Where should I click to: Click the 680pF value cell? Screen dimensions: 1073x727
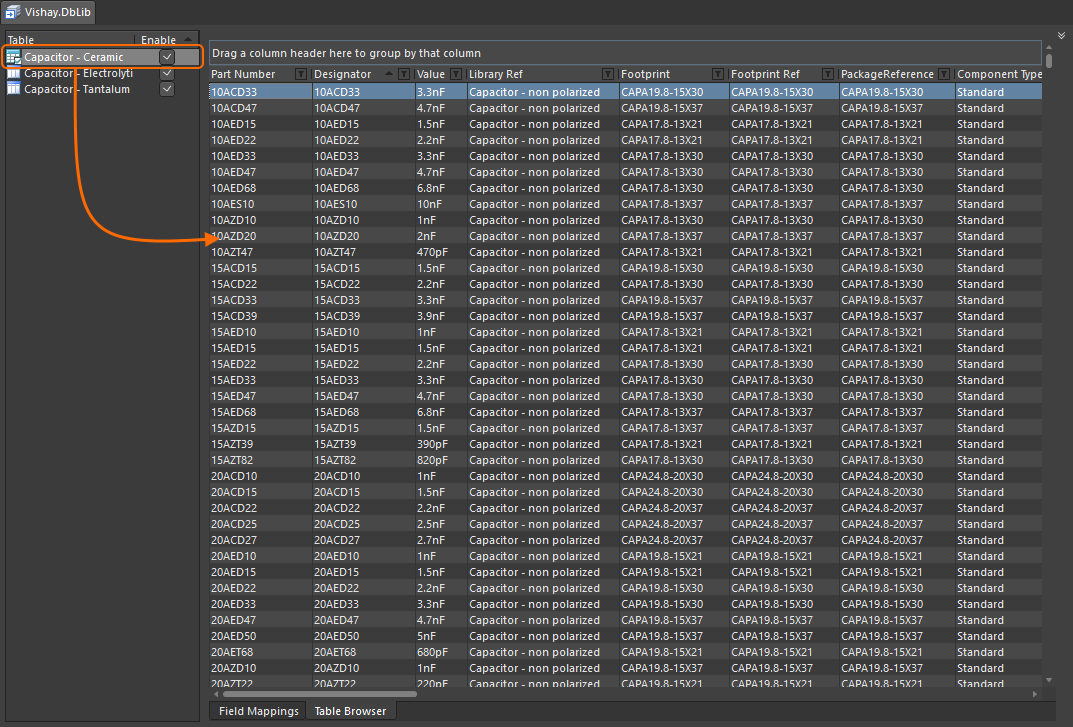point(441,652)
